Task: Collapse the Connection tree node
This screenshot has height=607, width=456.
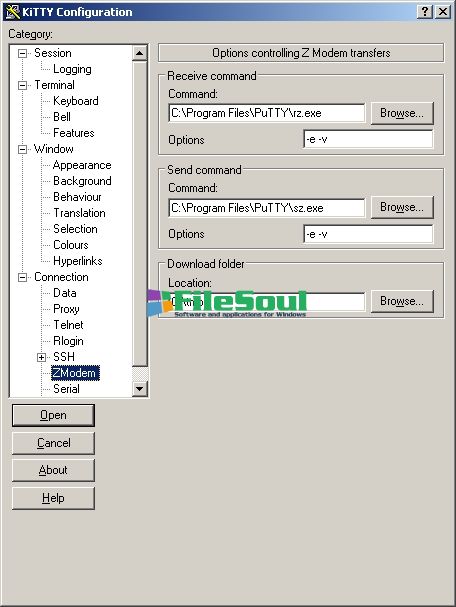Action: coord(23,277)
